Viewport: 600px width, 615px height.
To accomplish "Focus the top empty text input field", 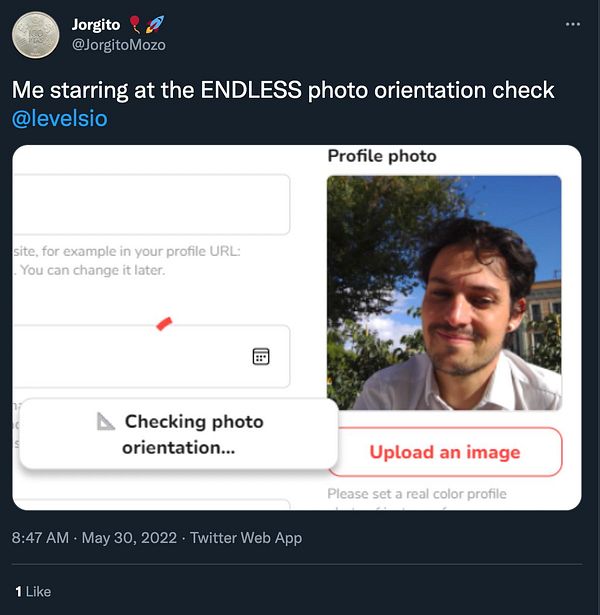I will pos(150,204).
